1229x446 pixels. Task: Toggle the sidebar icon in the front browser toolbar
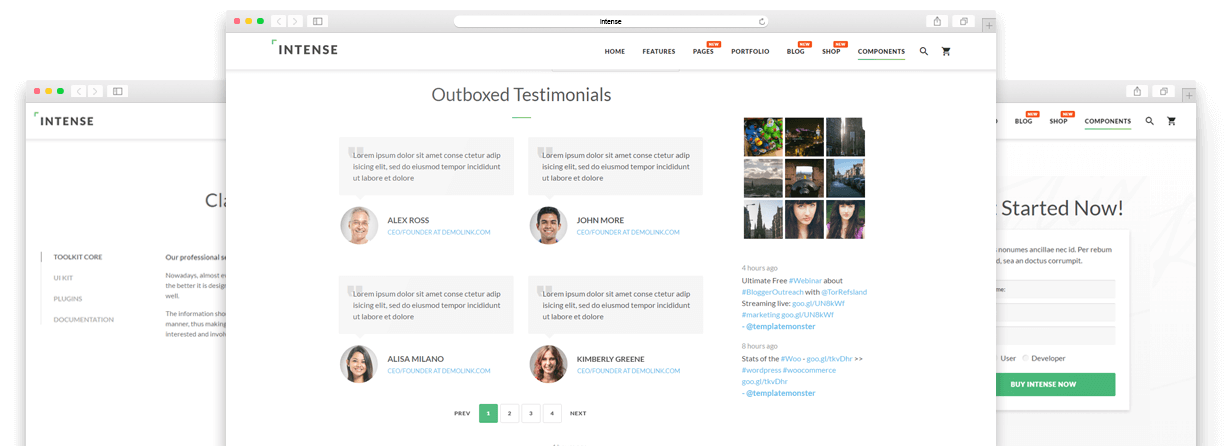317,21
